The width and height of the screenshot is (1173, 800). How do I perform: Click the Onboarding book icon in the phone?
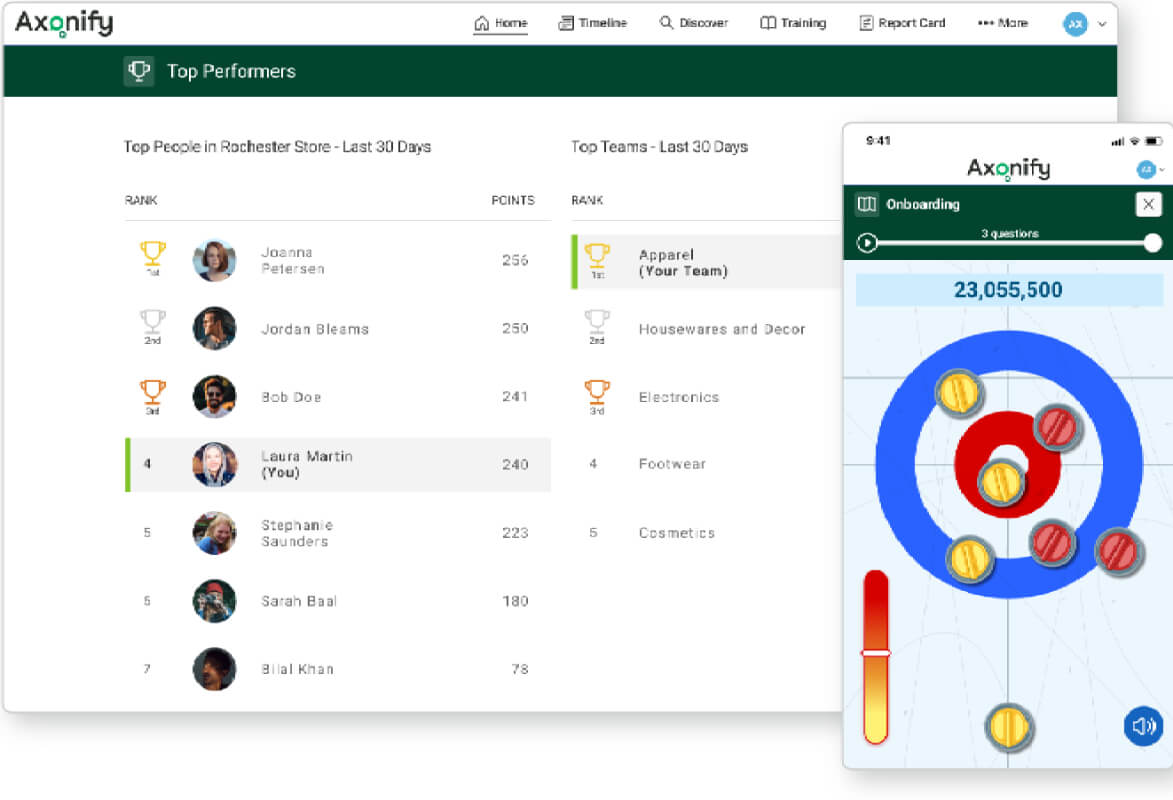867,204
